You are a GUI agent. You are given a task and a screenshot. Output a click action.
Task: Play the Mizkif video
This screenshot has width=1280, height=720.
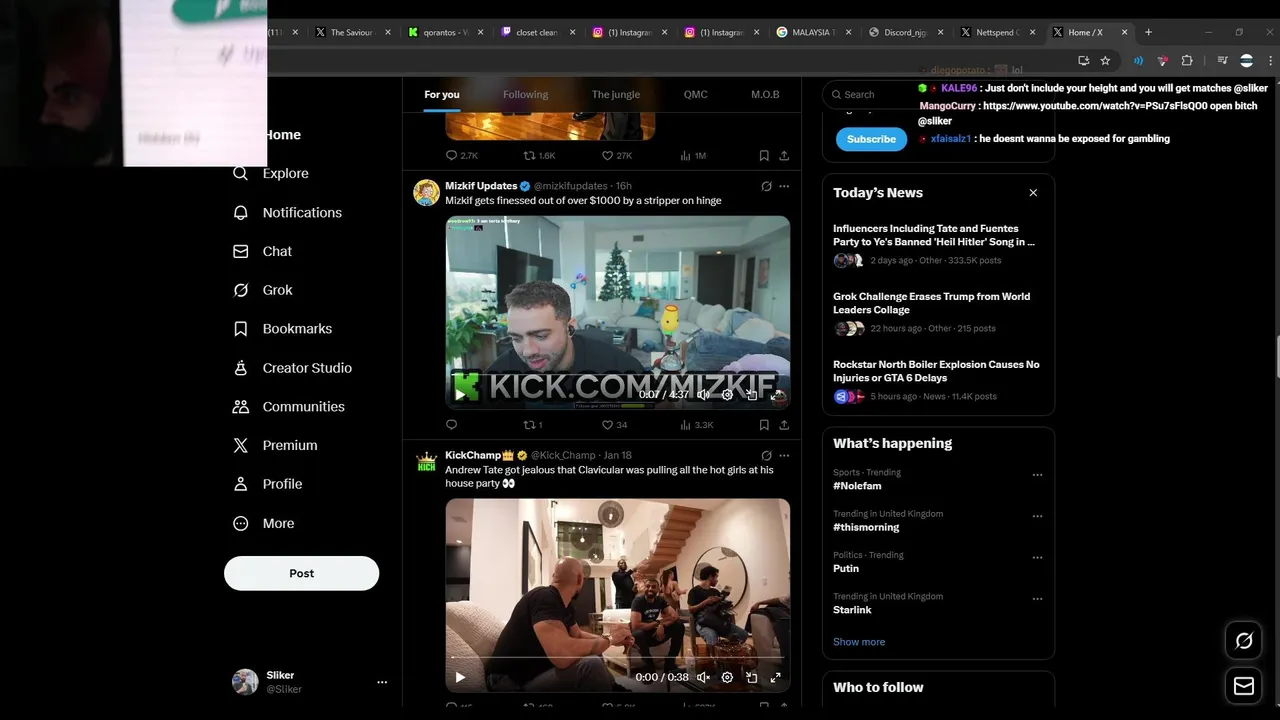pyautogui.click(x=460, y=395)
